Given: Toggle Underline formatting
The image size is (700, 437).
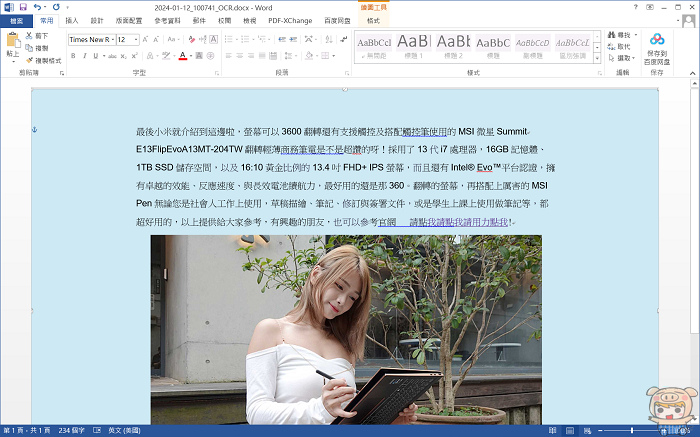Looking at the screenshot, I should (96, 56).
